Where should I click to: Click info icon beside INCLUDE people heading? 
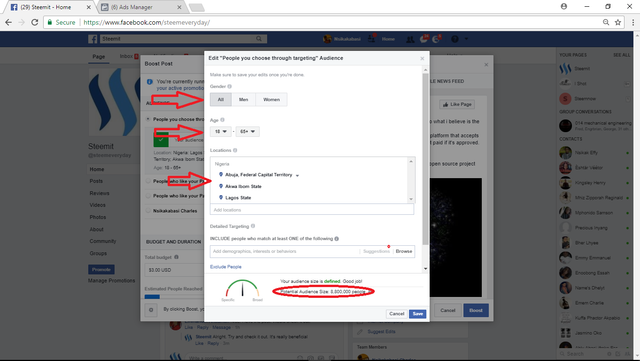click(x=337, y=238)
